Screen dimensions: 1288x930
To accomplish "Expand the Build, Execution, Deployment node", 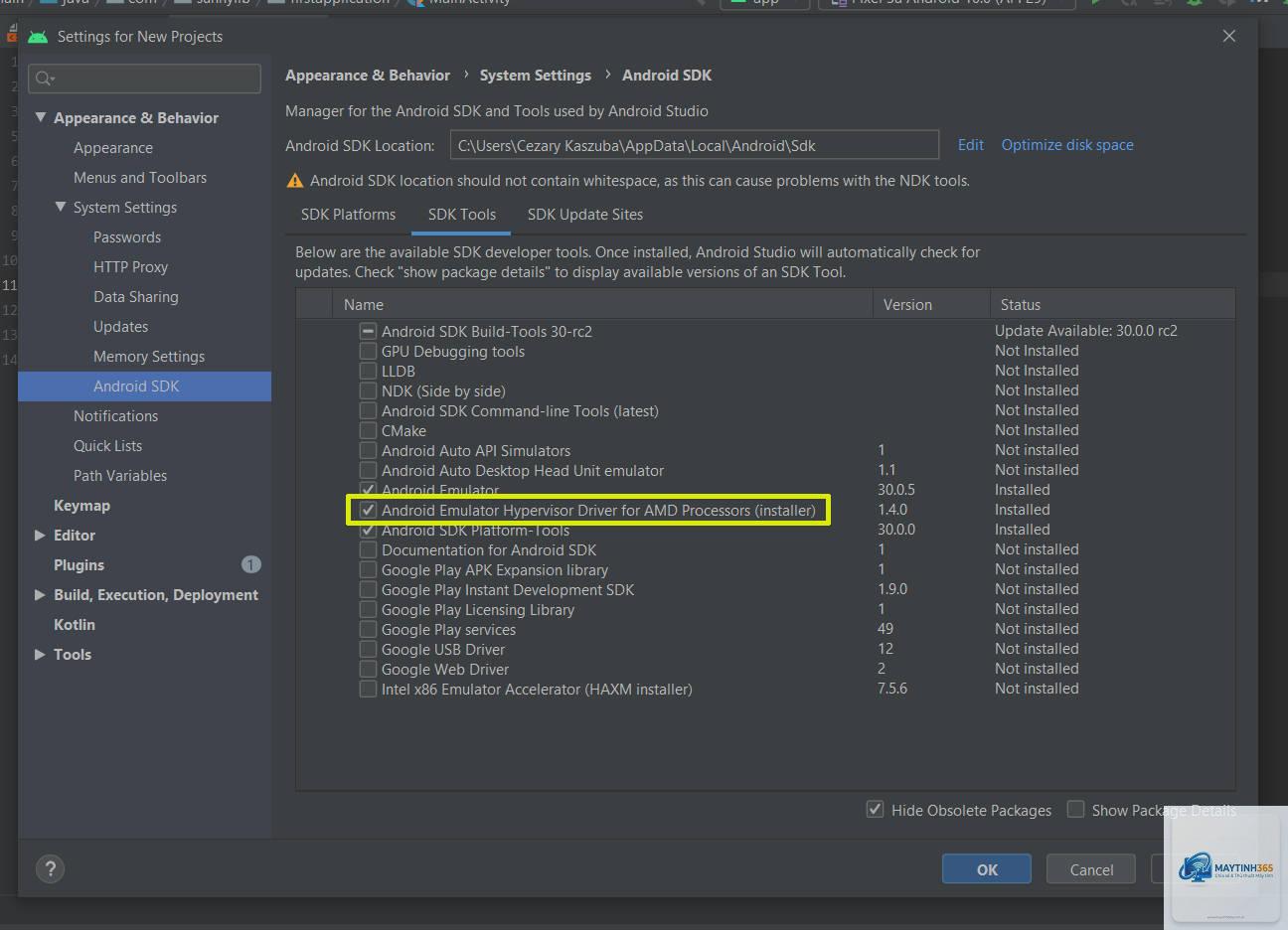I will point(41,594).
